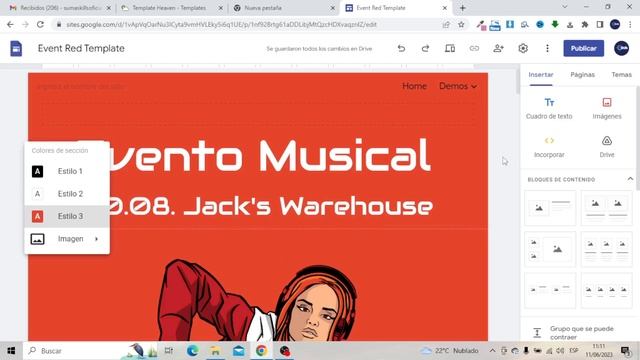640x360 pixels.
Task: Click the address bar URL
Action: tap(221, 24)
